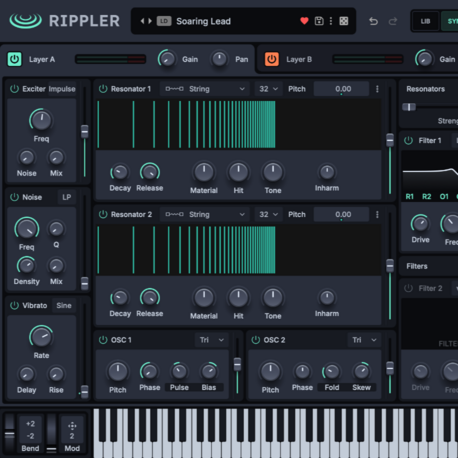Click the Noise Density knob
Screen dimensions: 458x458
[x=26, y=266]
